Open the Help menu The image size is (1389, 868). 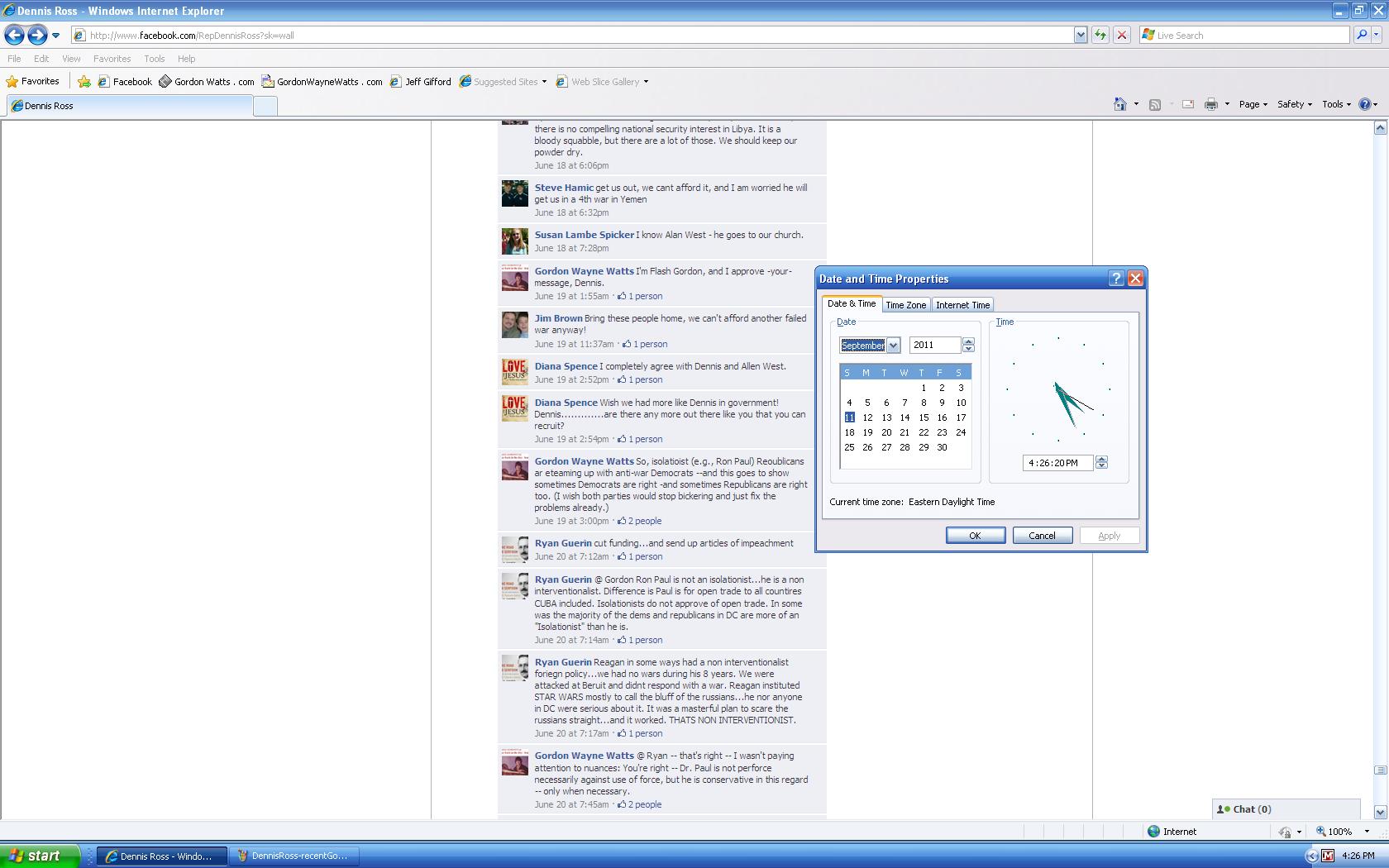tap(186, 59)
